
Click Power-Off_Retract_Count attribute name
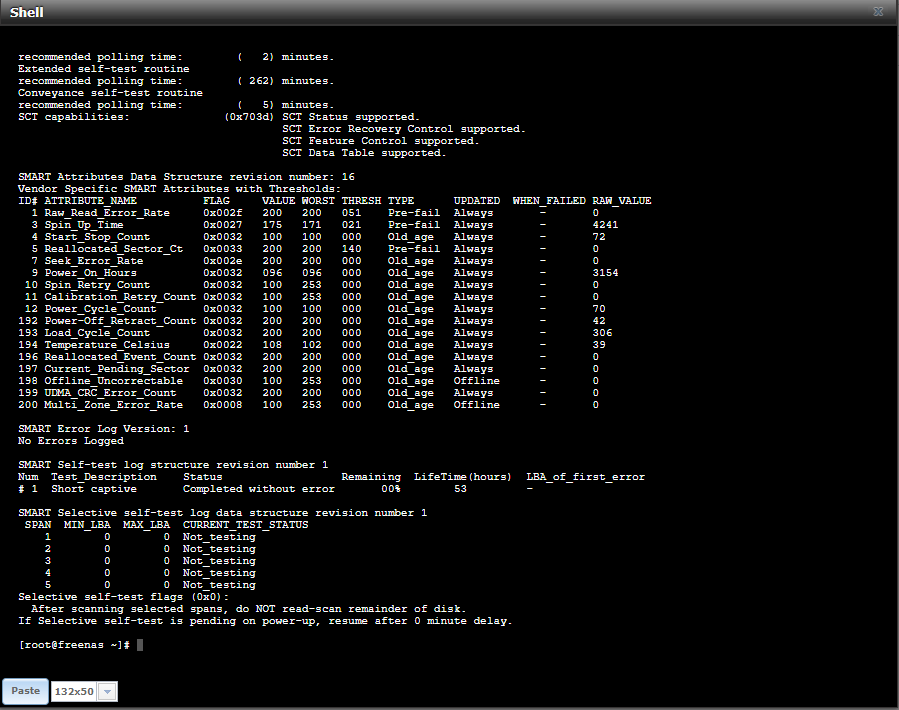click(120, 321)
